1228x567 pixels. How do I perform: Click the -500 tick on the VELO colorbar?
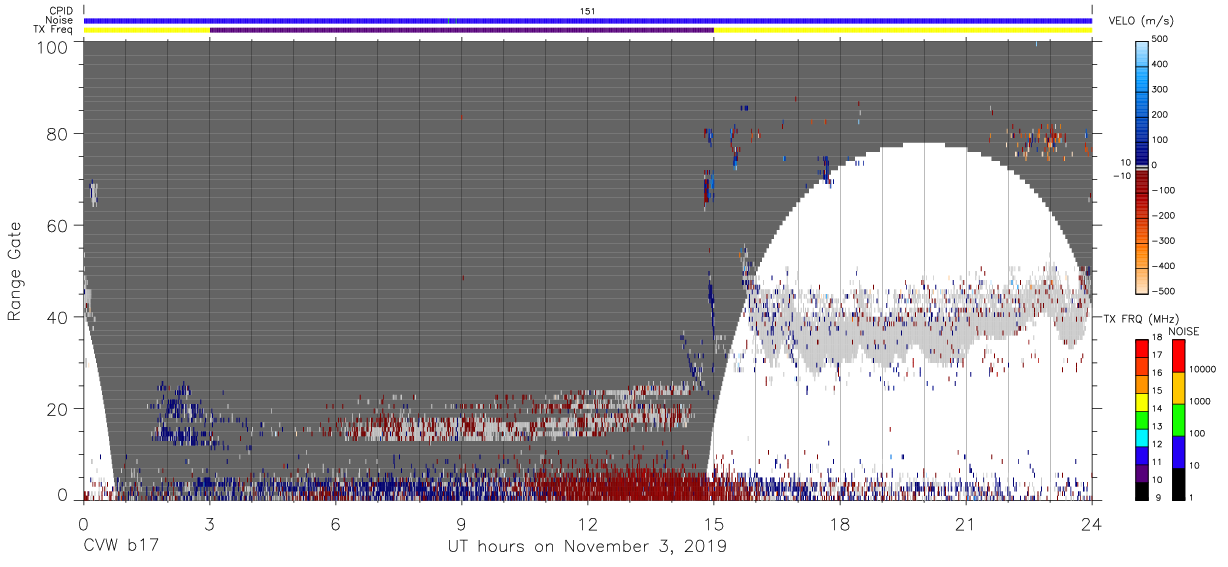(1166, 291)
